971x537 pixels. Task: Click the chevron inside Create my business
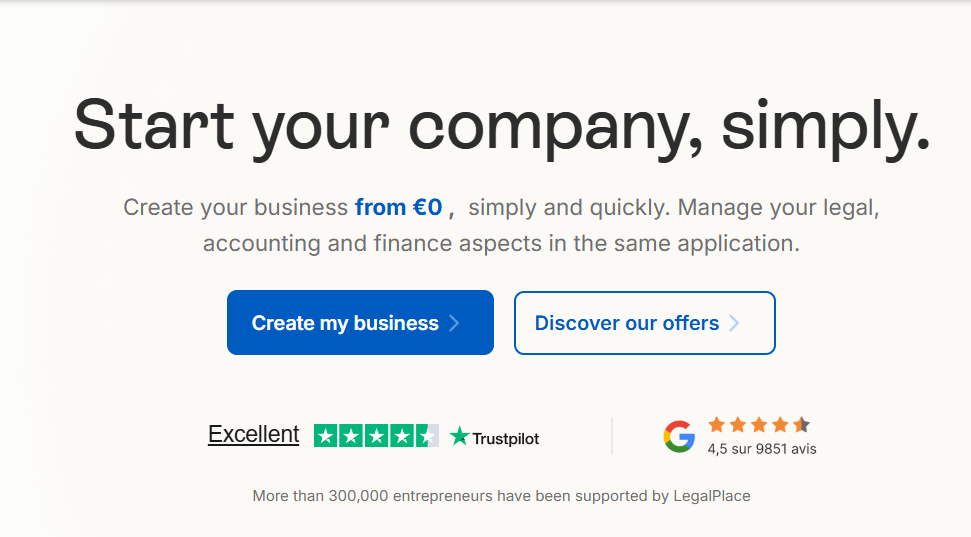tap(454, 323)
